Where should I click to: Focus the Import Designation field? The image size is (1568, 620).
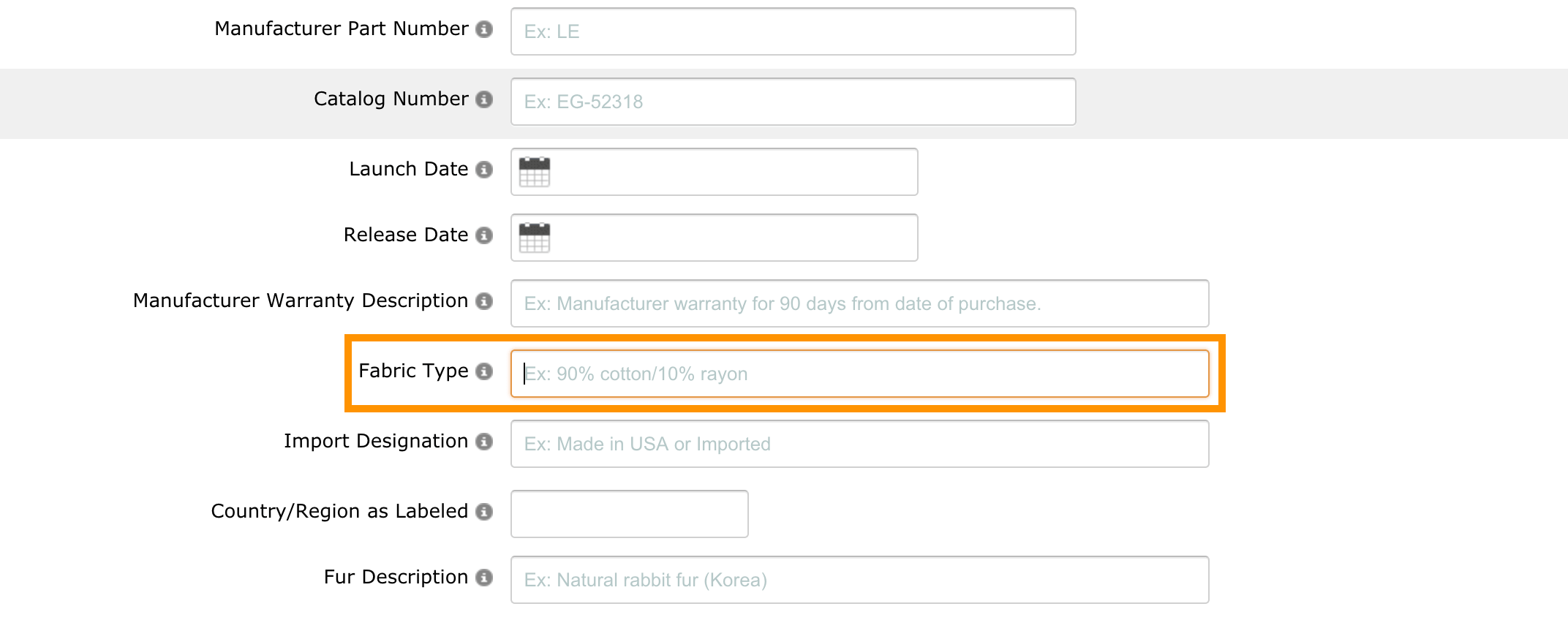859,444
